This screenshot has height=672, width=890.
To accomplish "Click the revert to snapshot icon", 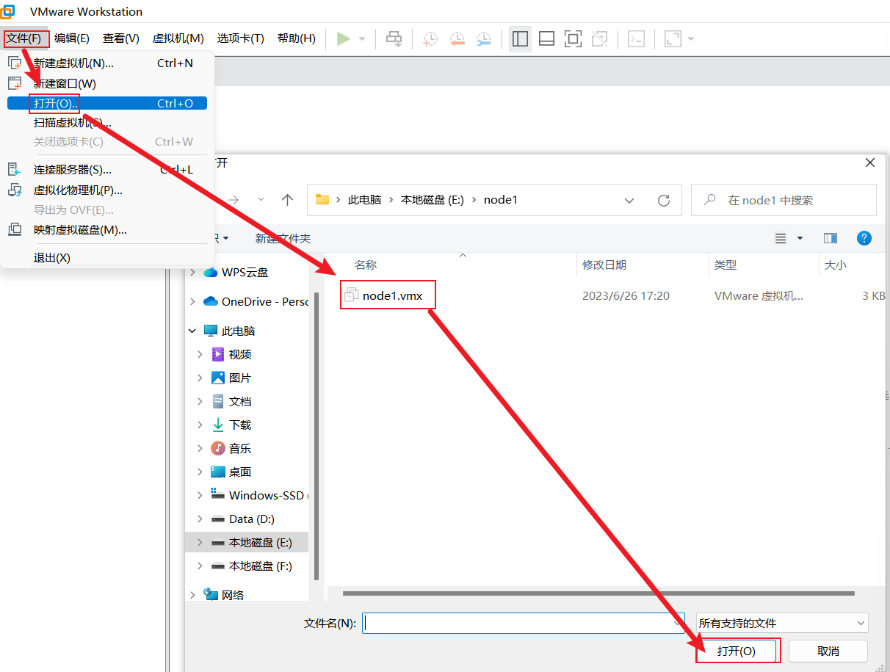I will click(x=457, y=39).
